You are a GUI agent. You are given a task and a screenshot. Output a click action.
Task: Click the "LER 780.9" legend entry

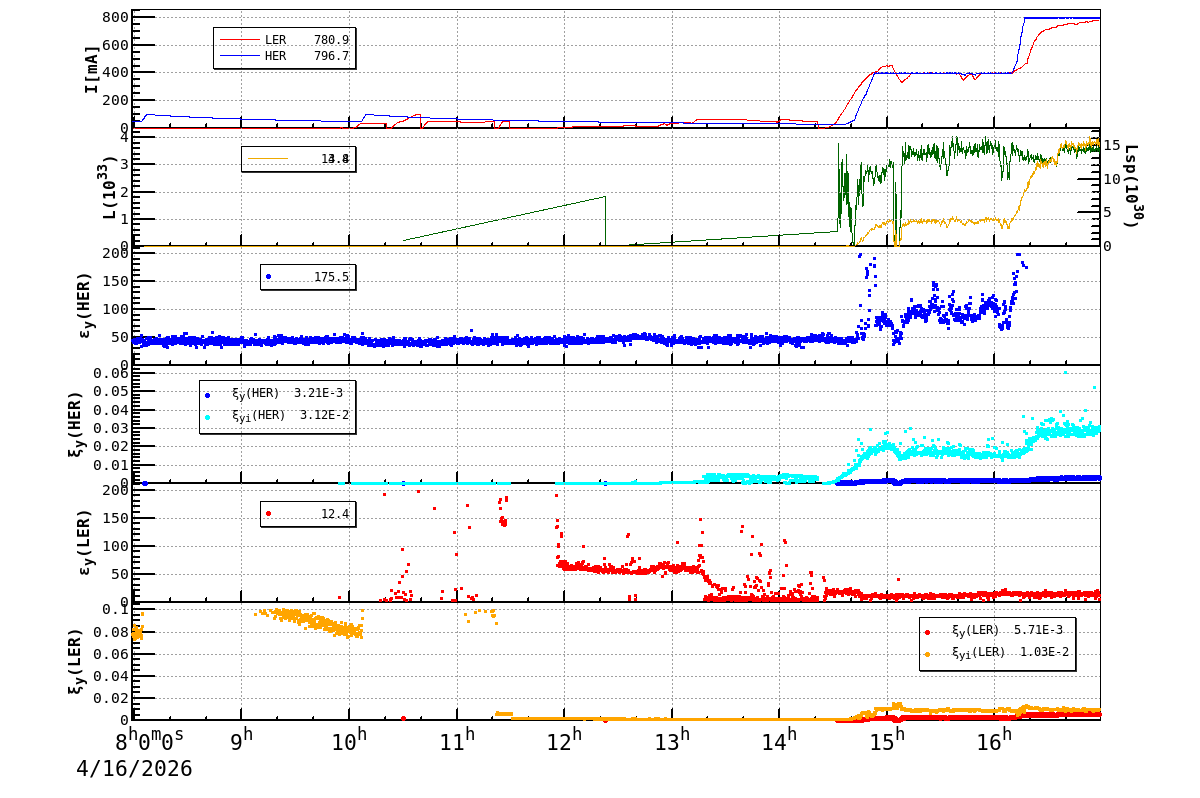tap(284, 40)
